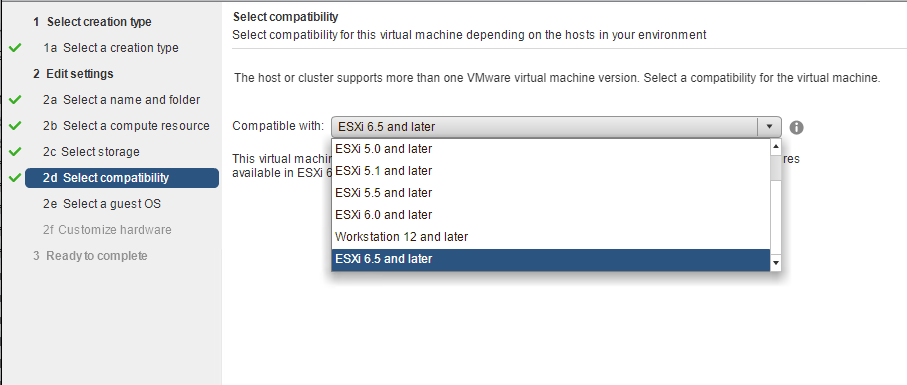Open the Compatible with dropdown arrow
Viewport: 907px width, 385px height.
[769, 127]
